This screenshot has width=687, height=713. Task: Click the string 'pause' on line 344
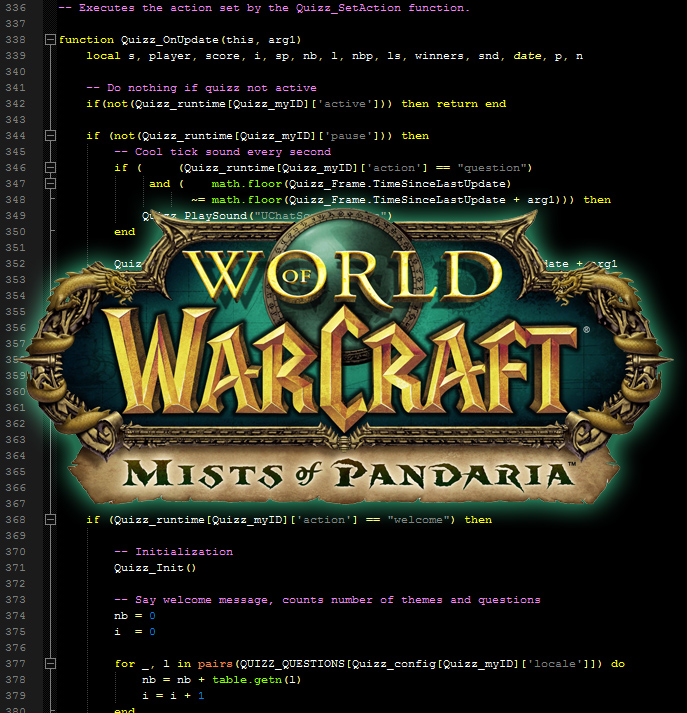(348, 136)
